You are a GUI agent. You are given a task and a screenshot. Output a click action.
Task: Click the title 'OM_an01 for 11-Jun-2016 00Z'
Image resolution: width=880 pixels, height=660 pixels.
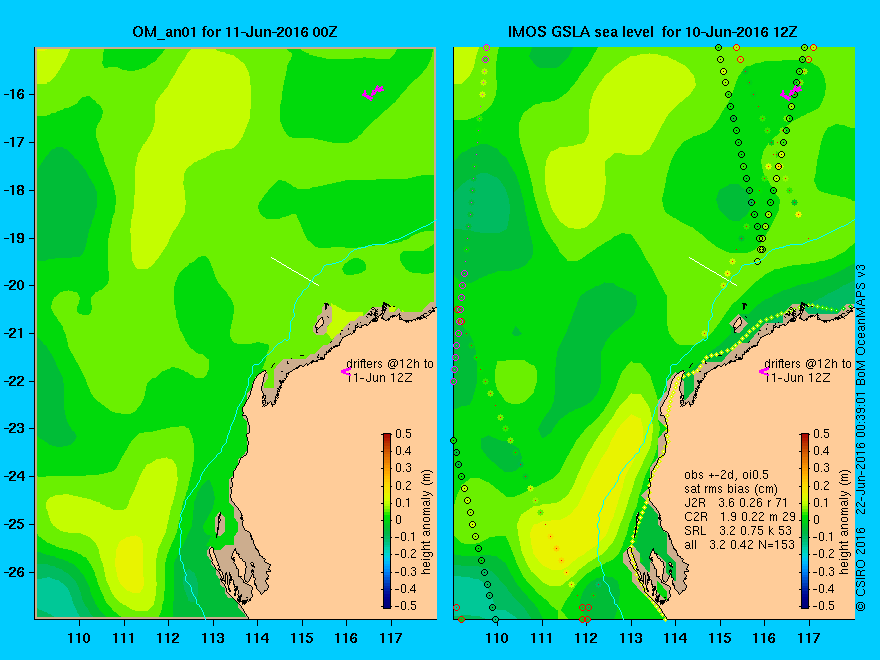[235, 32]
